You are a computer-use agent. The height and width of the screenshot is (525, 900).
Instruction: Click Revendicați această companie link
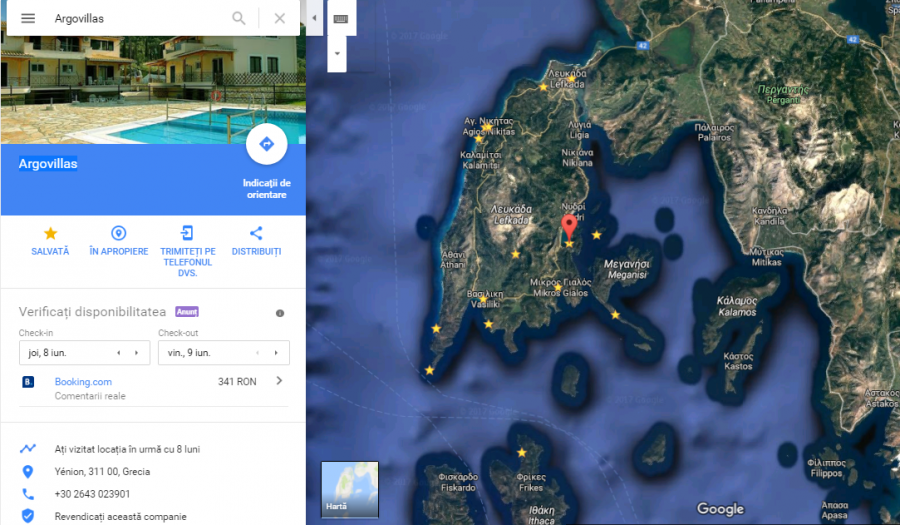point(121,516)
